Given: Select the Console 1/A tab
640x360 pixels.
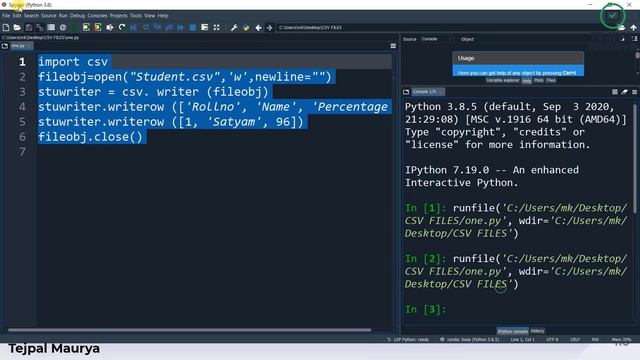Looking at the screenshot, I should (427, 92).
